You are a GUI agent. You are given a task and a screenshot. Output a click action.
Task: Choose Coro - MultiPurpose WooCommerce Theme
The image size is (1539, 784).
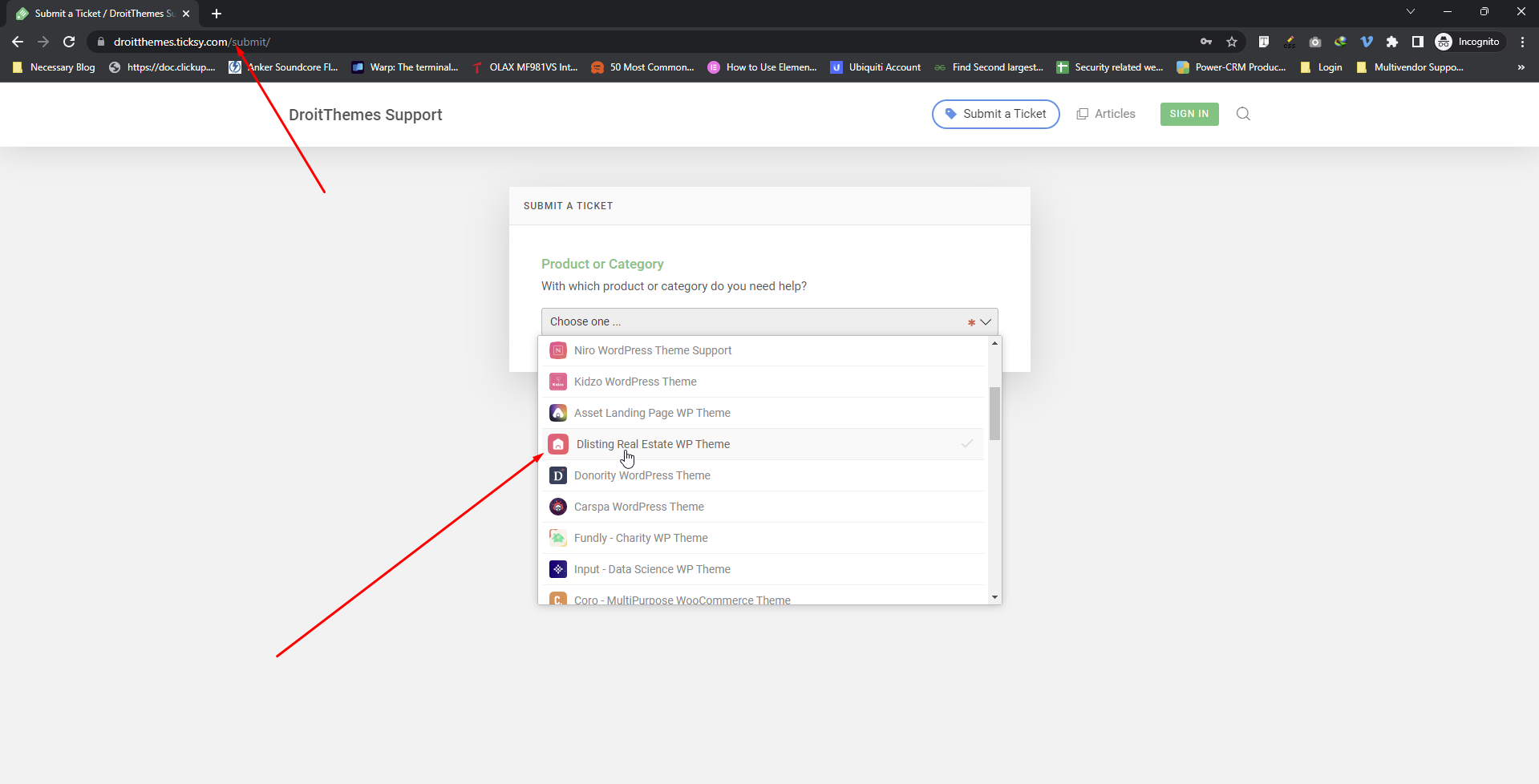(763, 596)
